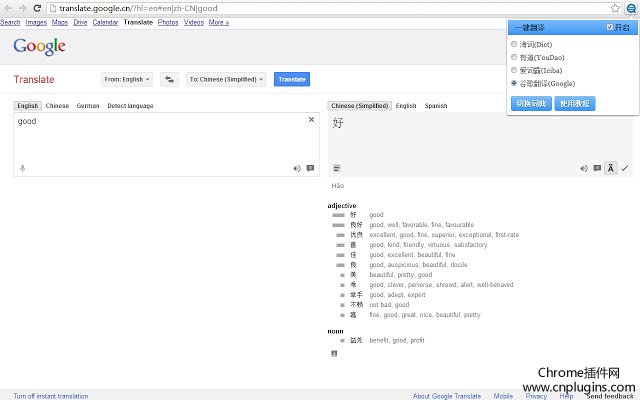Select the 有道(YouDao) dictionary radio option
Image resolution: width=640 pixels, height=400 pixels.
[514, 57]
